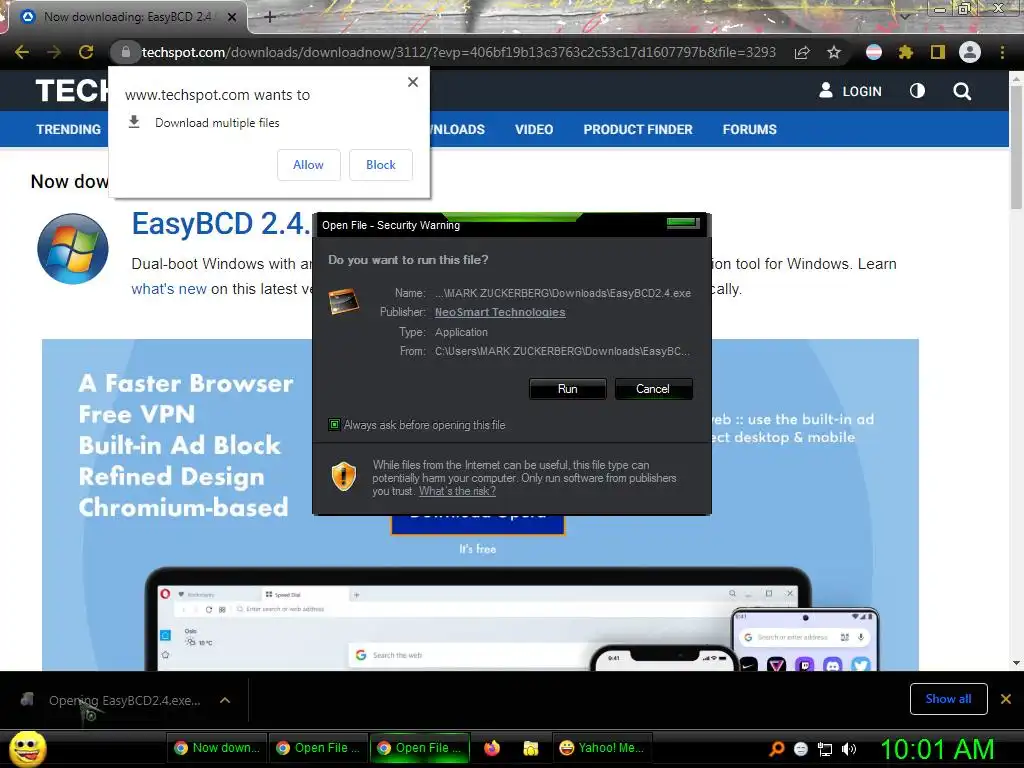This screenshot has height=768, width=1024.
Task: Click the What's the risk? link
Action: 457,491
